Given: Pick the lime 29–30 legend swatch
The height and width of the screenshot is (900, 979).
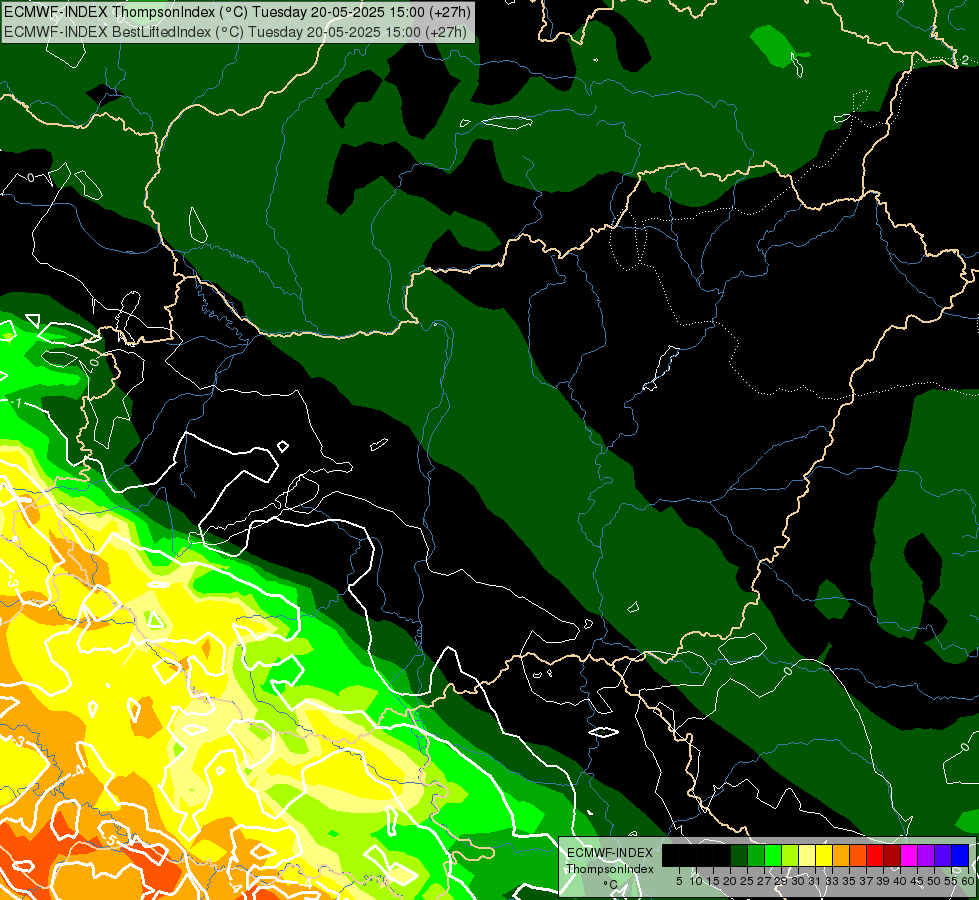Looking at the screenshot, I should point(790,855).
